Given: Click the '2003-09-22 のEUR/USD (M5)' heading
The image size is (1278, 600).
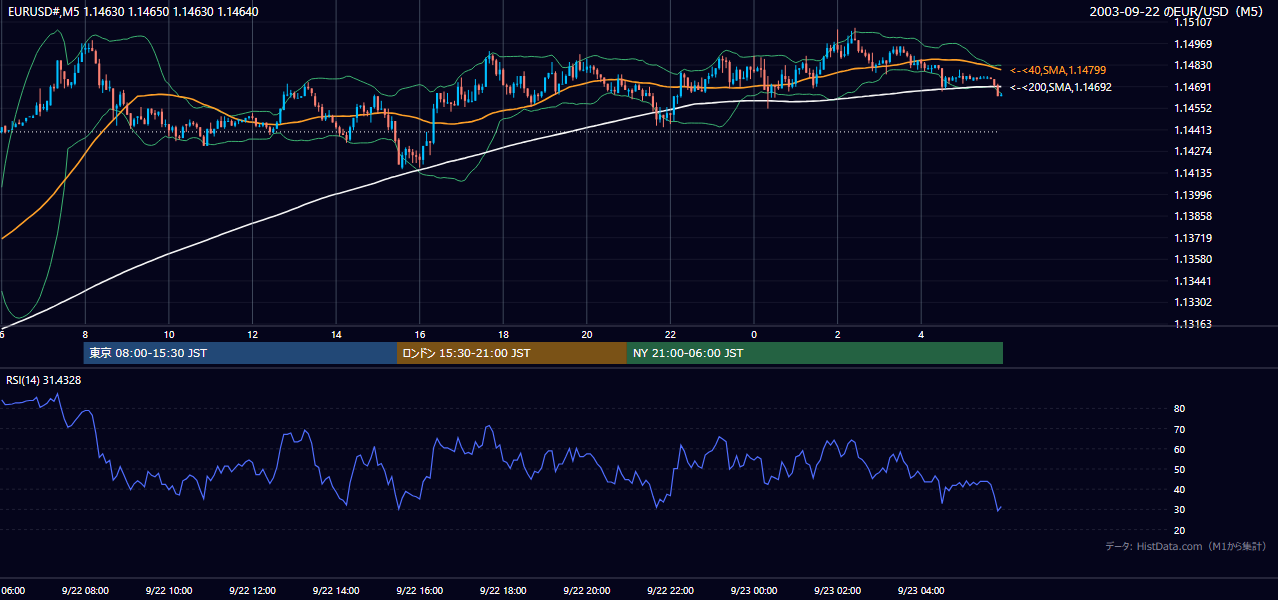Looking at the screenshot, I should pyautogui.click(x=1178, y=12).
